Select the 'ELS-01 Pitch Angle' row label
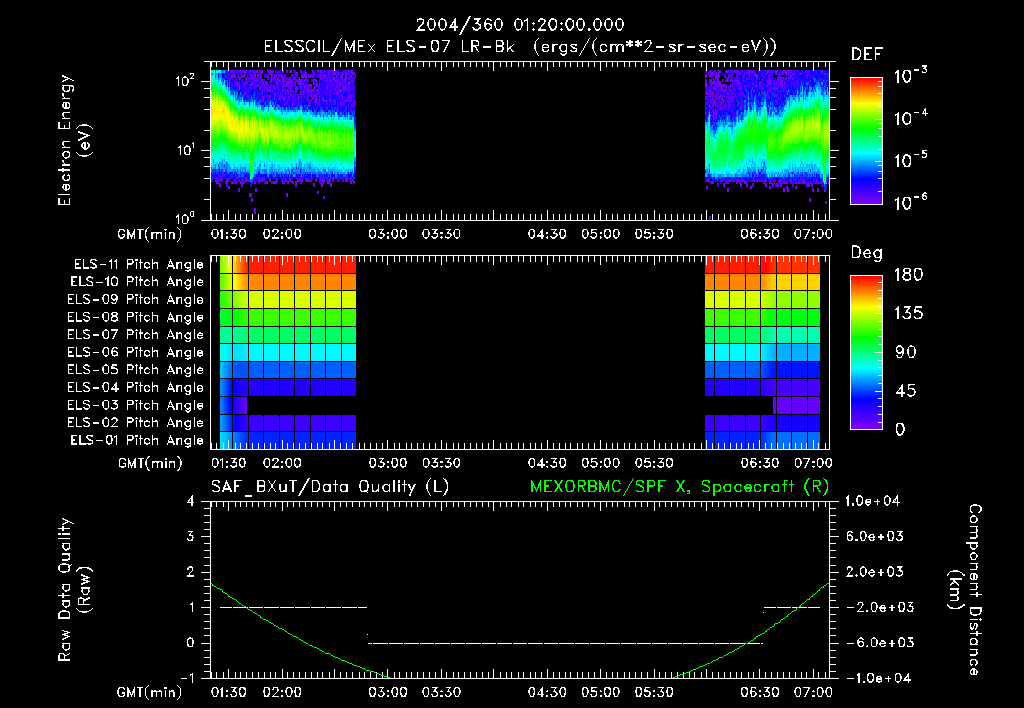 point(137,441)
